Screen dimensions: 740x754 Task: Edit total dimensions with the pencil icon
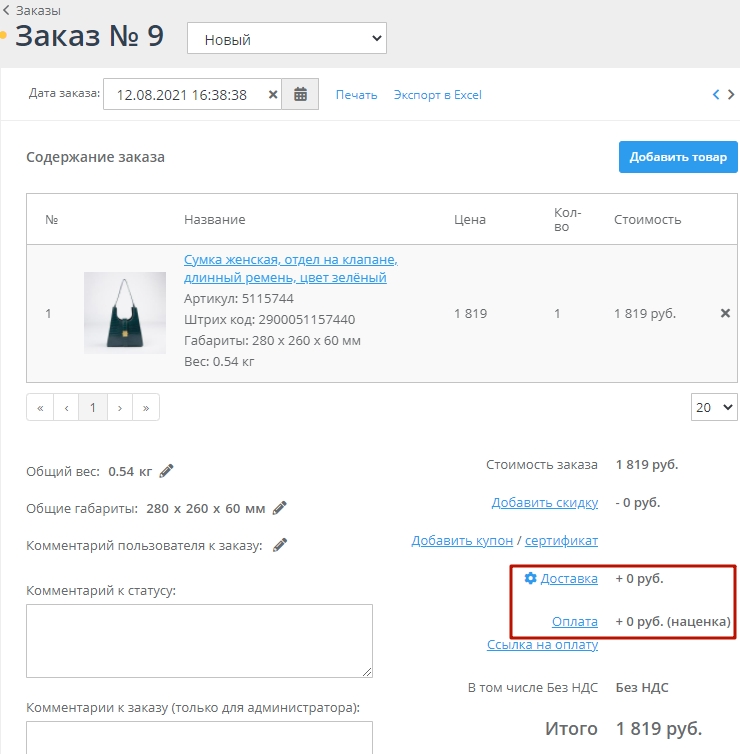point(280,508)
